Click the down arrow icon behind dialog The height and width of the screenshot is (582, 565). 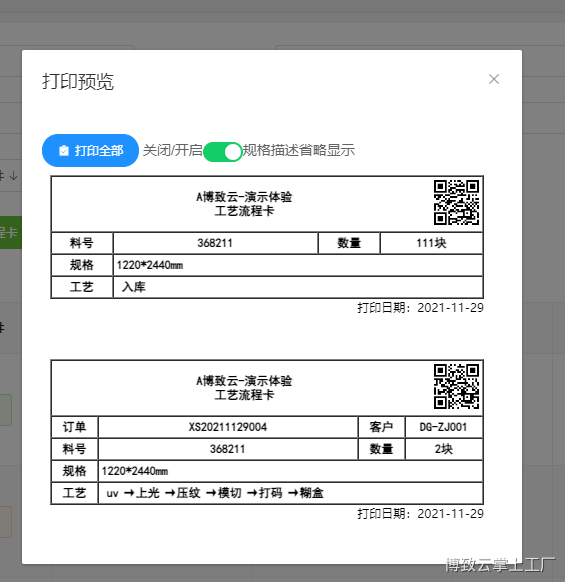(14, 176)
